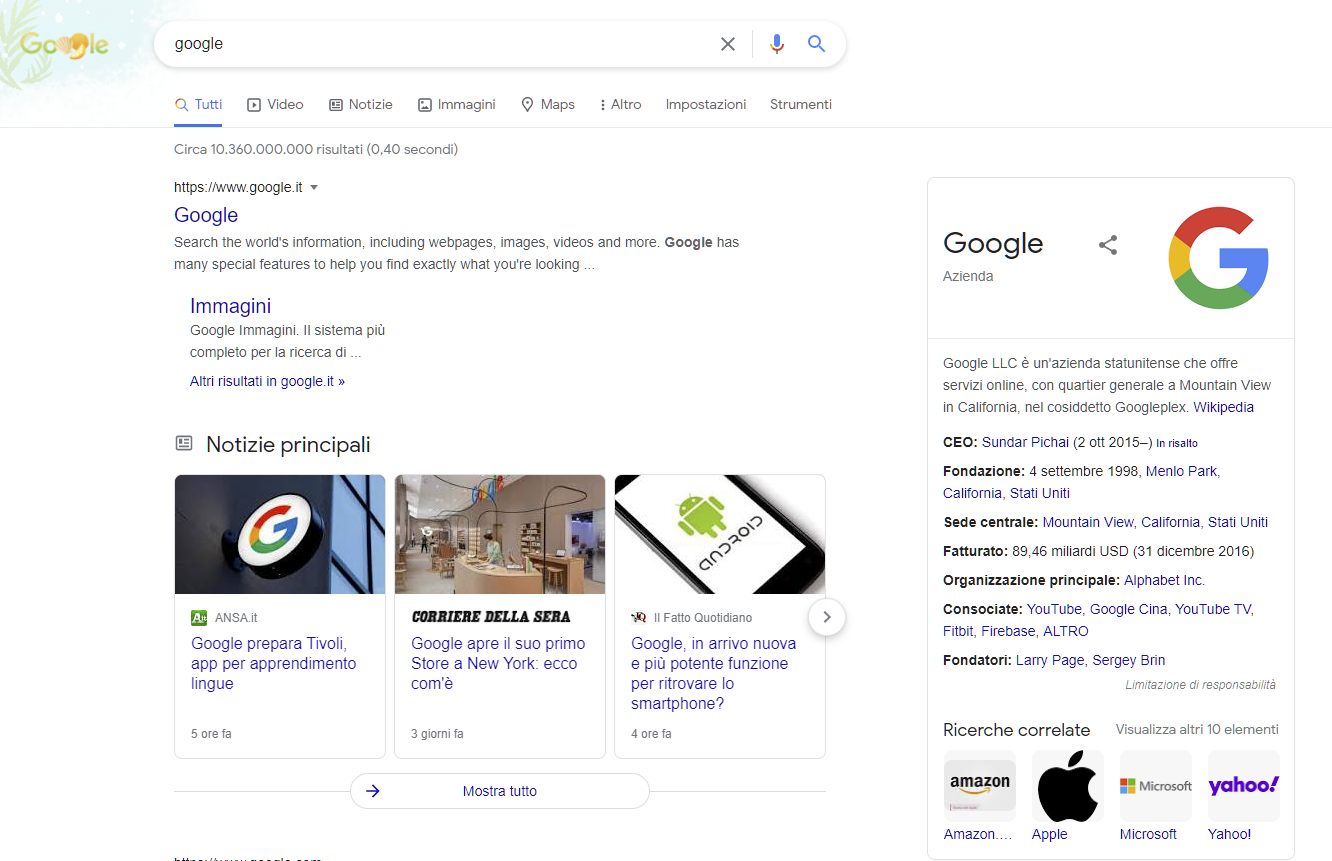The image size is (1332, 861).
Task: Open the Immagini sitelink
Action: coord(230,306)
